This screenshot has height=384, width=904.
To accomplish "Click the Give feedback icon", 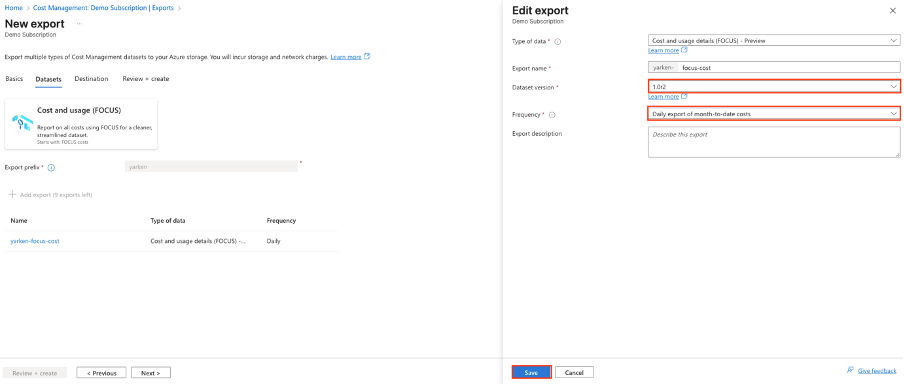I will click(850, 370).
